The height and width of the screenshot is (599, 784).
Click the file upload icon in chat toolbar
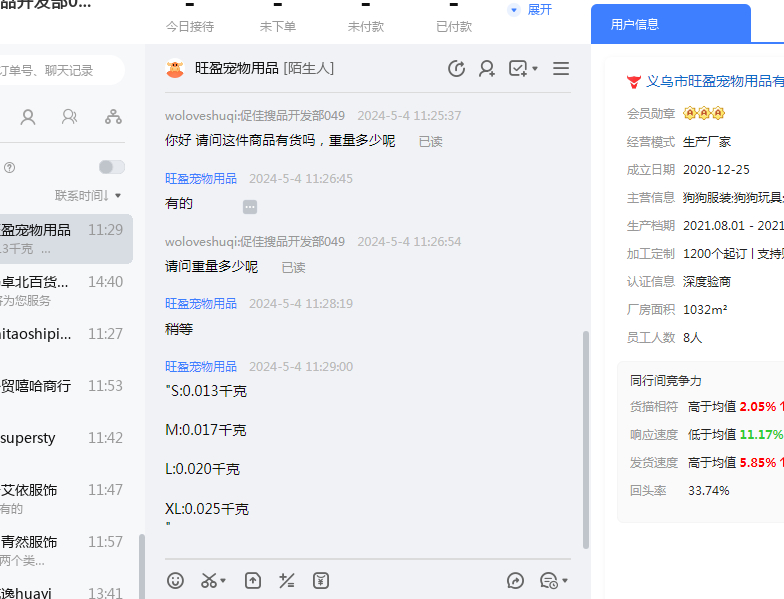point(253,580)
